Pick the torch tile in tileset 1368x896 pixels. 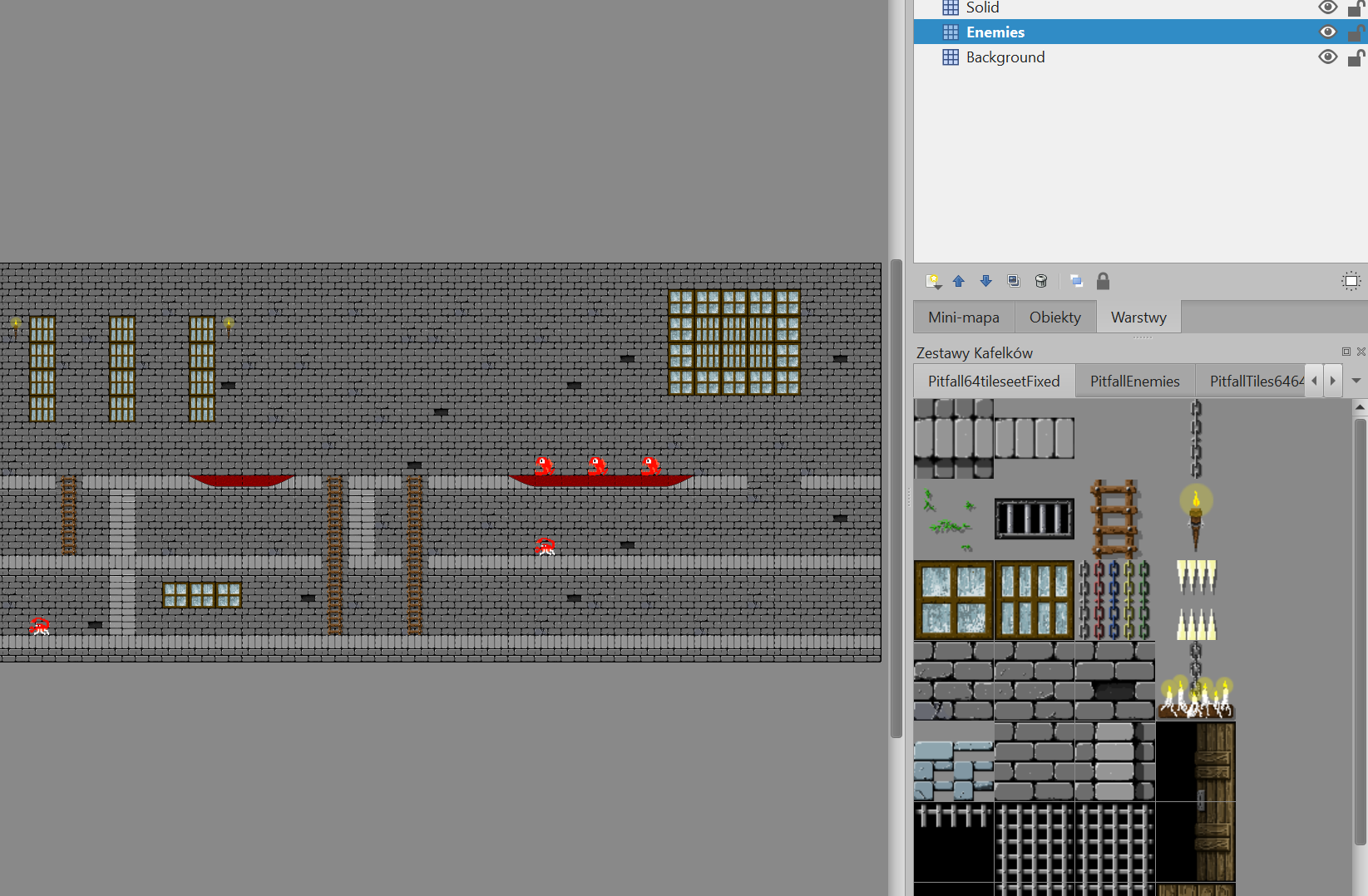[1196, 517]
